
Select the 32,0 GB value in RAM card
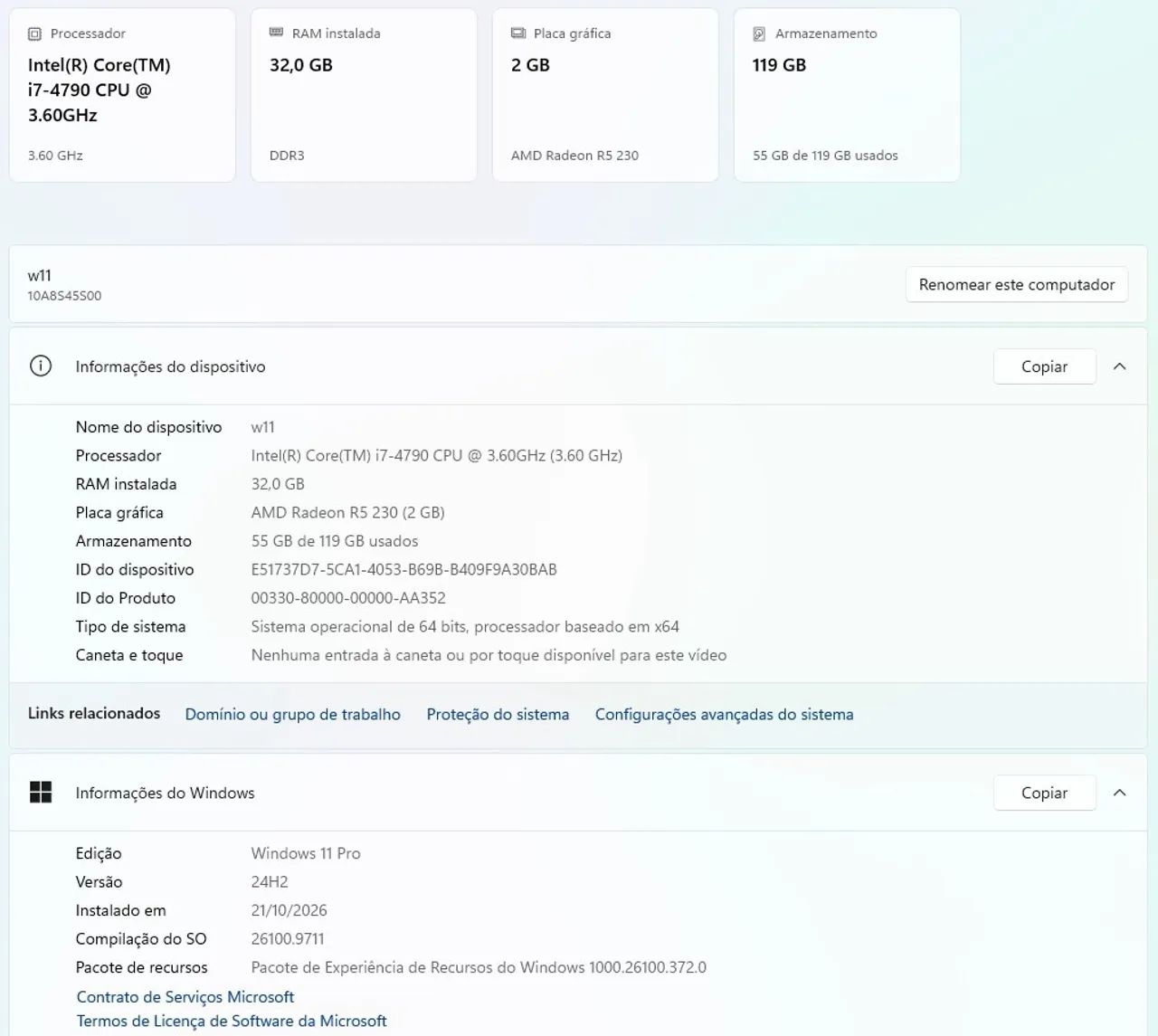click(301, 65)
